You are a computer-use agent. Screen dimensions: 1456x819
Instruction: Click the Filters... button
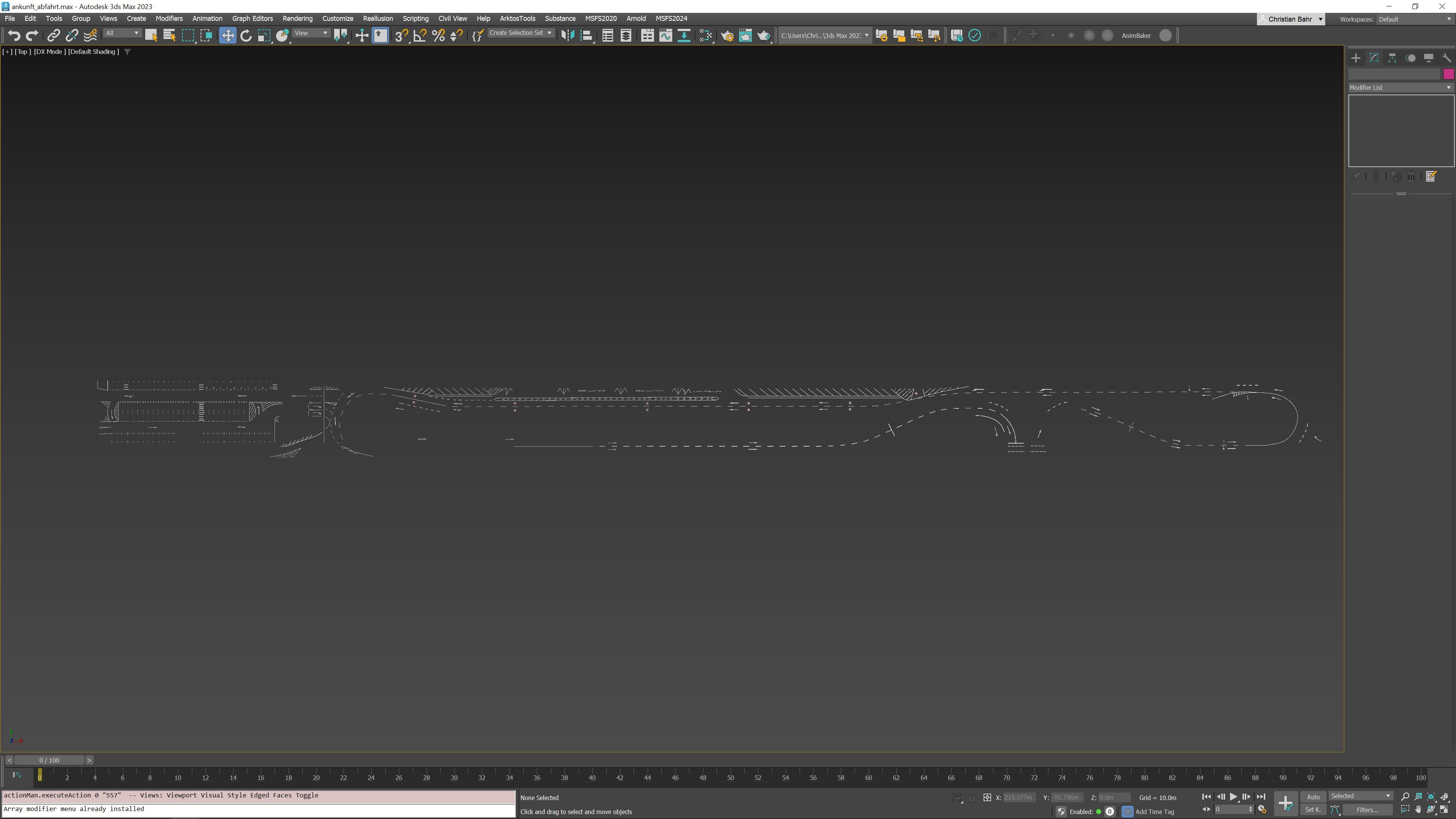pos(1368,810)
